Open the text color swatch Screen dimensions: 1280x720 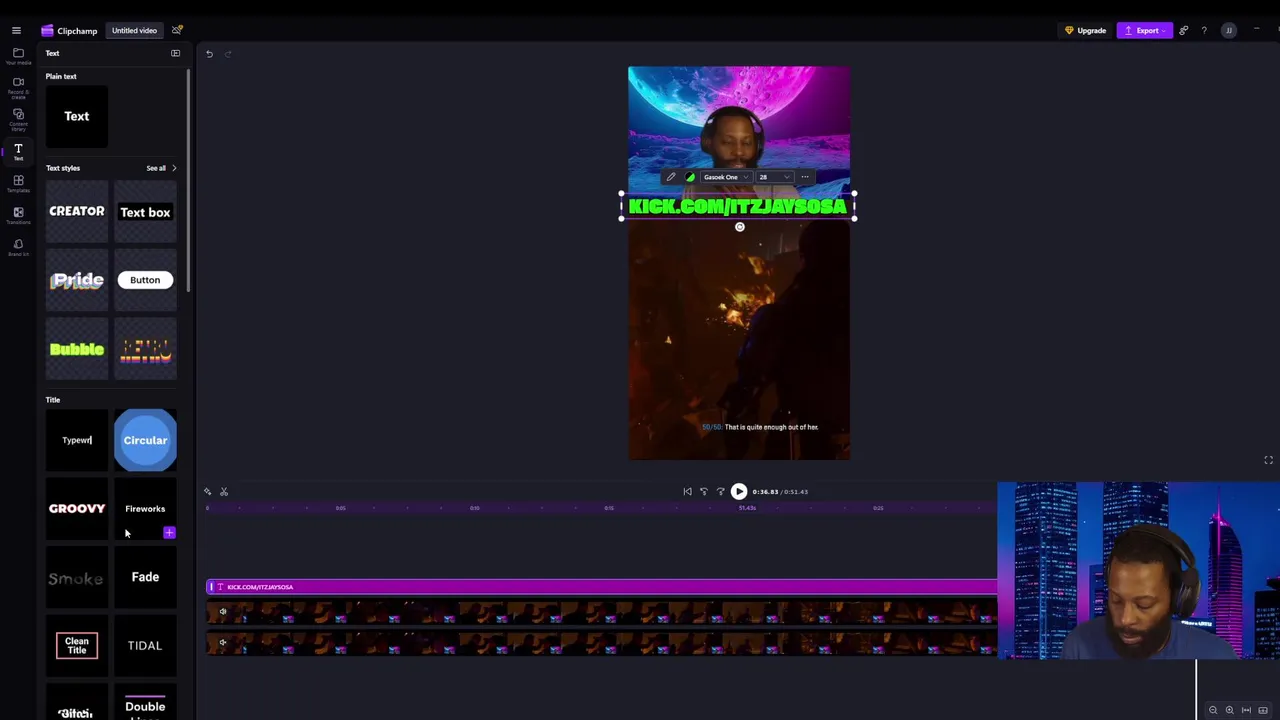690,177
